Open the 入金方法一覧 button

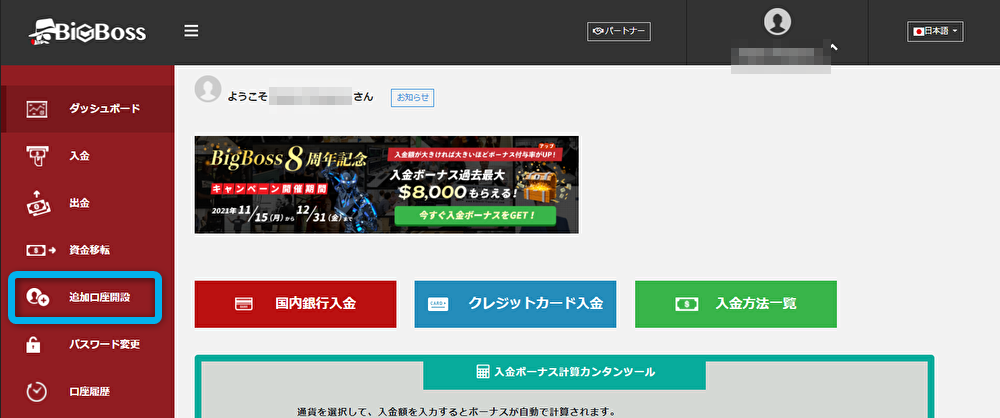(x=736, y=304)
